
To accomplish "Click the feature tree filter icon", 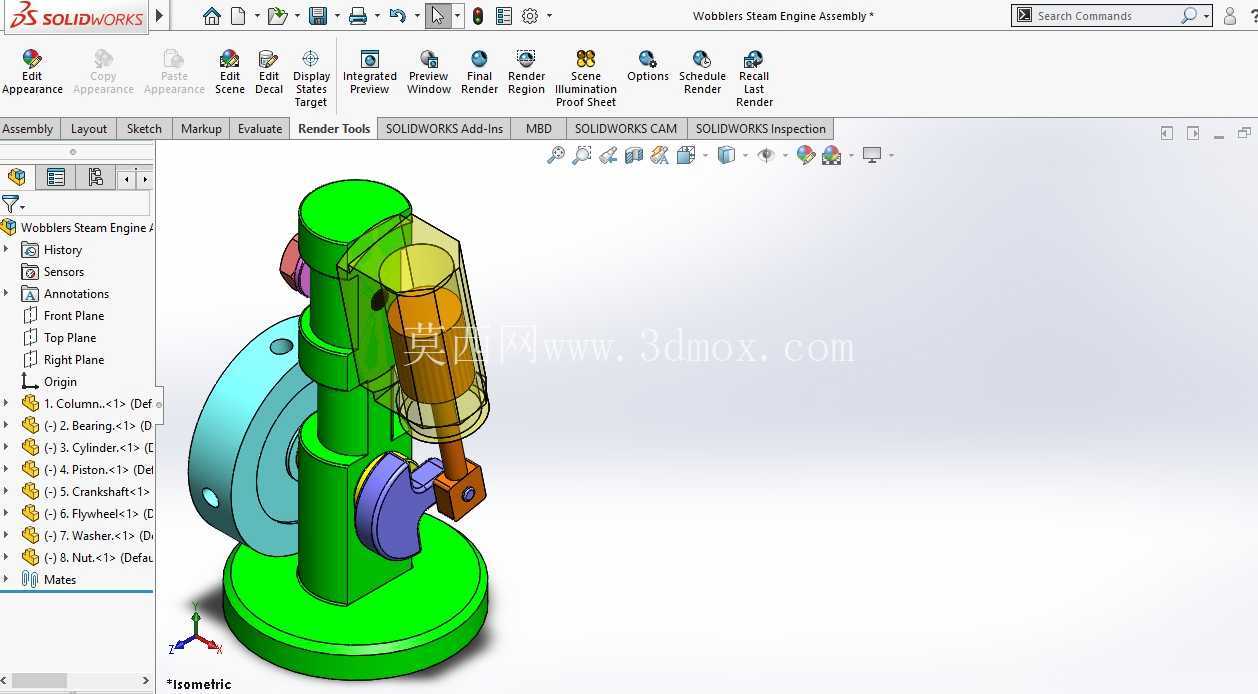I will pyautogui.click(x=10, y=204).
